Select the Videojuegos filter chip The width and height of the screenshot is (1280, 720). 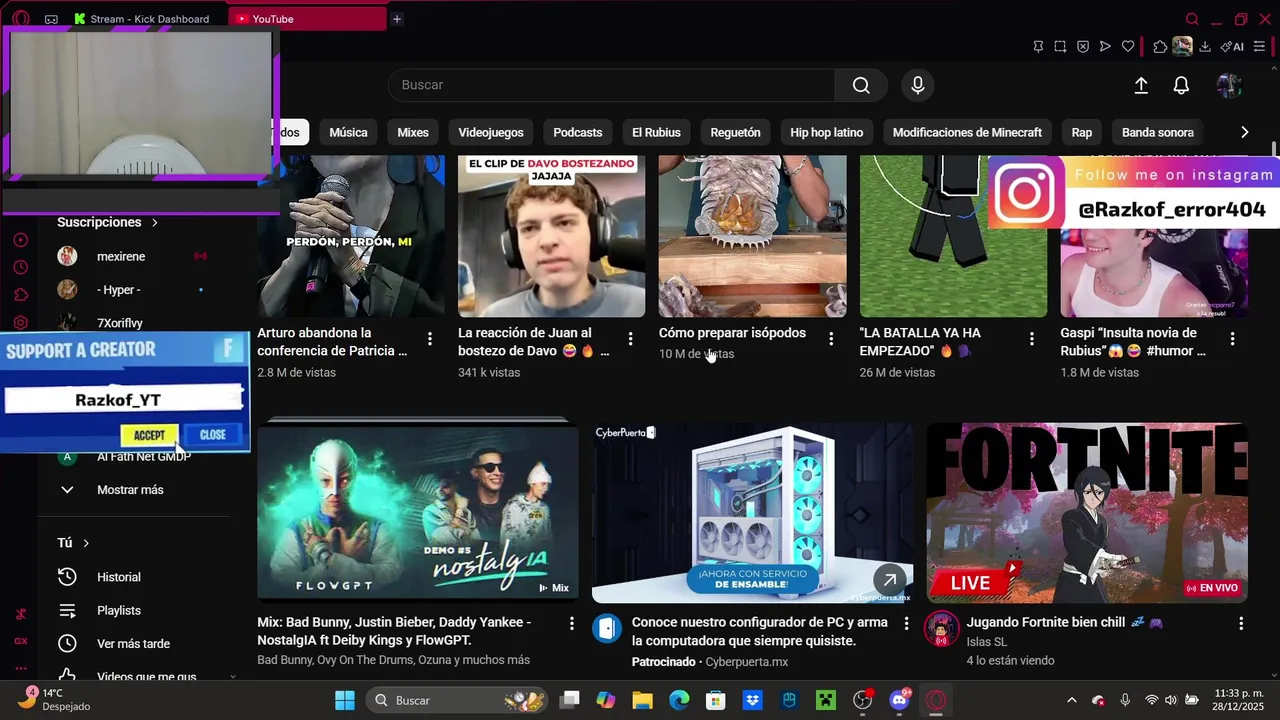491,132
